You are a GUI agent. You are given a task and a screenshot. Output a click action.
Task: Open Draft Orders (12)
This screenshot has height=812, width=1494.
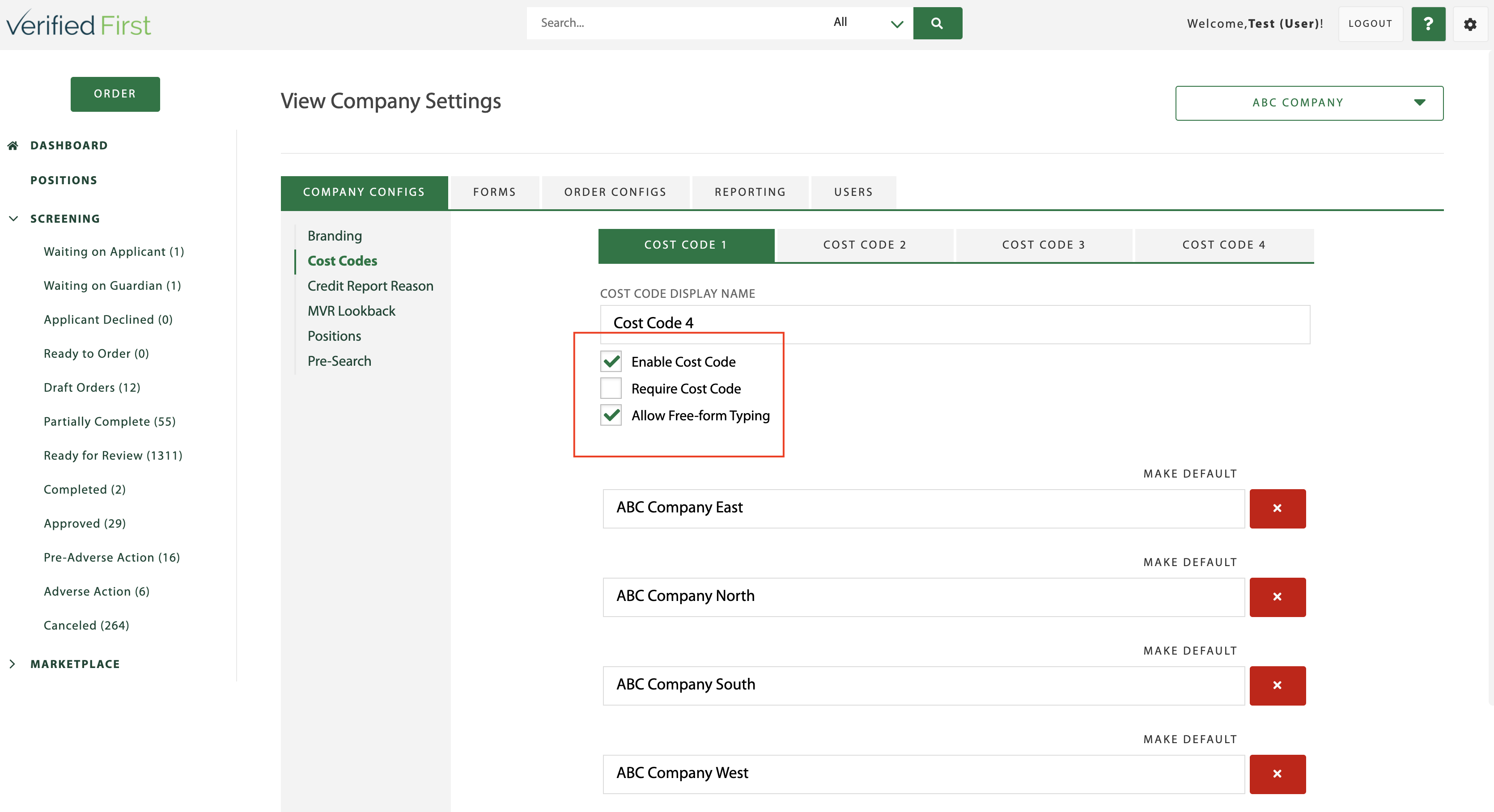(x=92, y=388)
